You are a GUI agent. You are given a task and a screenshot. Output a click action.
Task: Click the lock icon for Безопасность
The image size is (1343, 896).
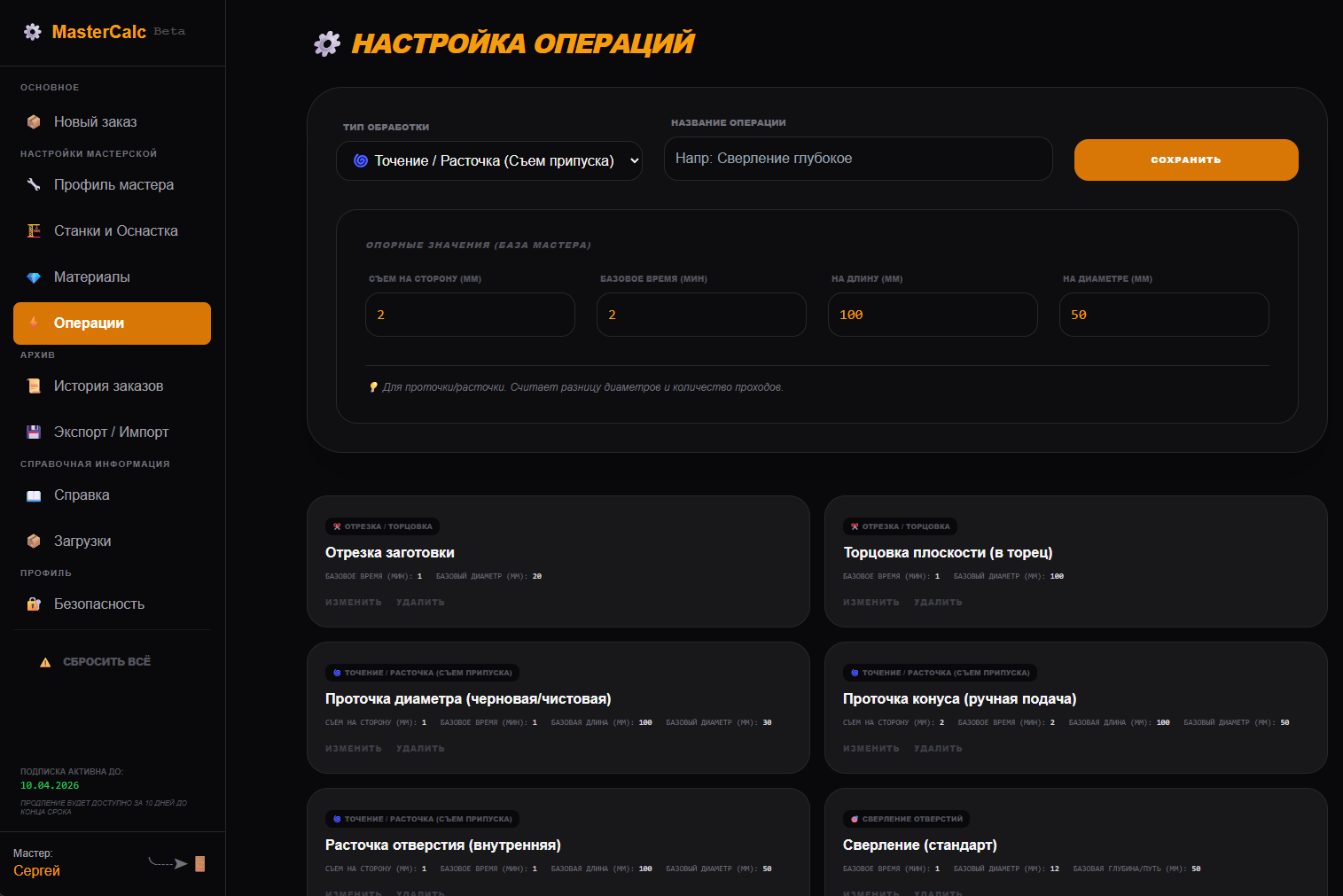click(34, 604)
